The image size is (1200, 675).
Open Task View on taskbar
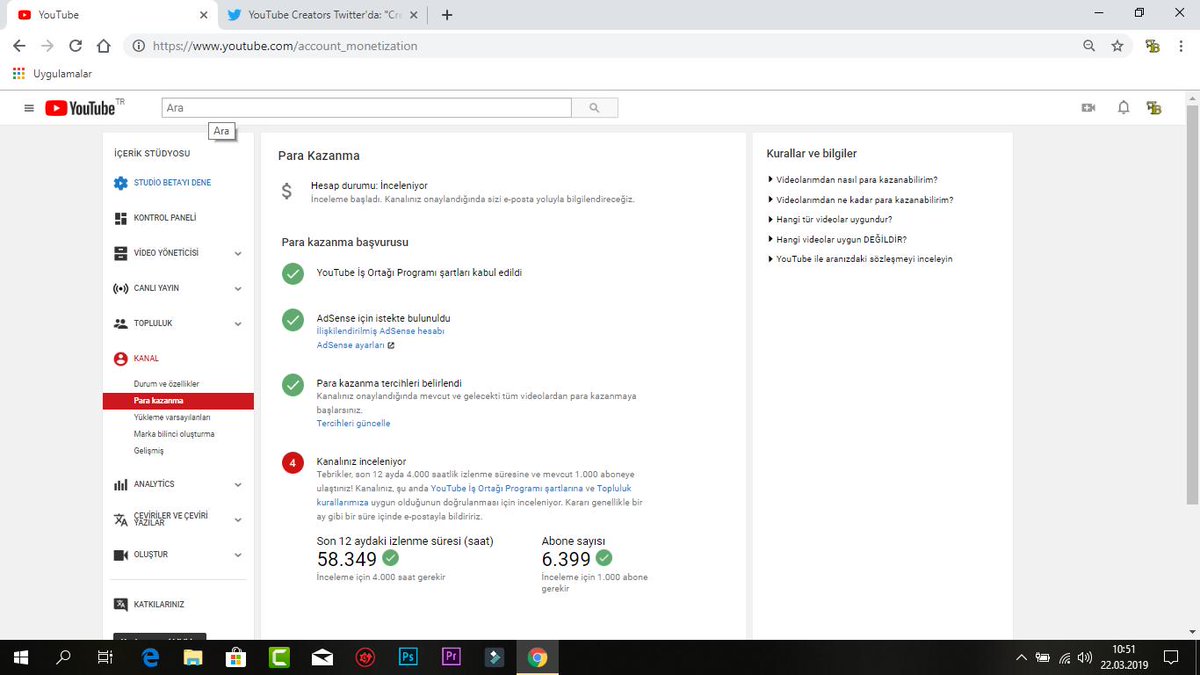(x=104, y=657)
